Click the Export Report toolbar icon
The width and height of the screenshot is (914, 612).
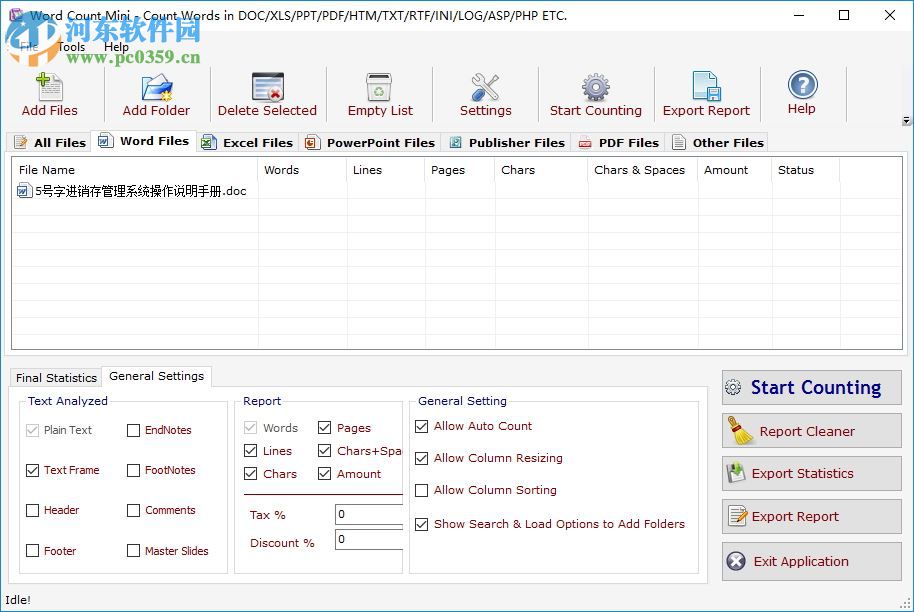pos(706,86)
